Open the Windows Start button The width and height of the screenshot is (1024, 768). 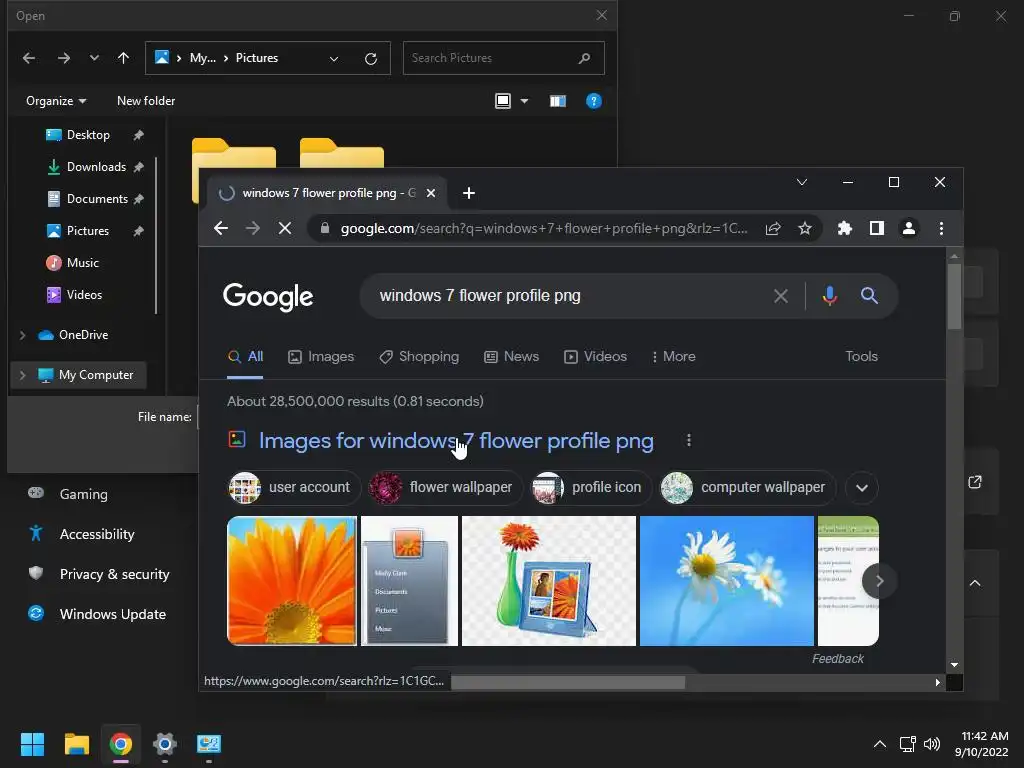(32, 744)
